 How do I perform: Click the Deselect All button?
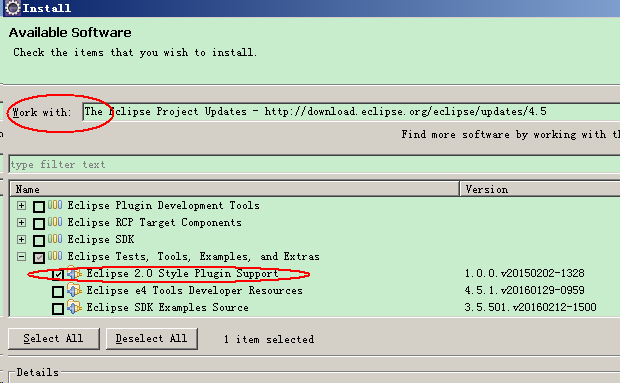pyautogui.click(x=152, y=339)
